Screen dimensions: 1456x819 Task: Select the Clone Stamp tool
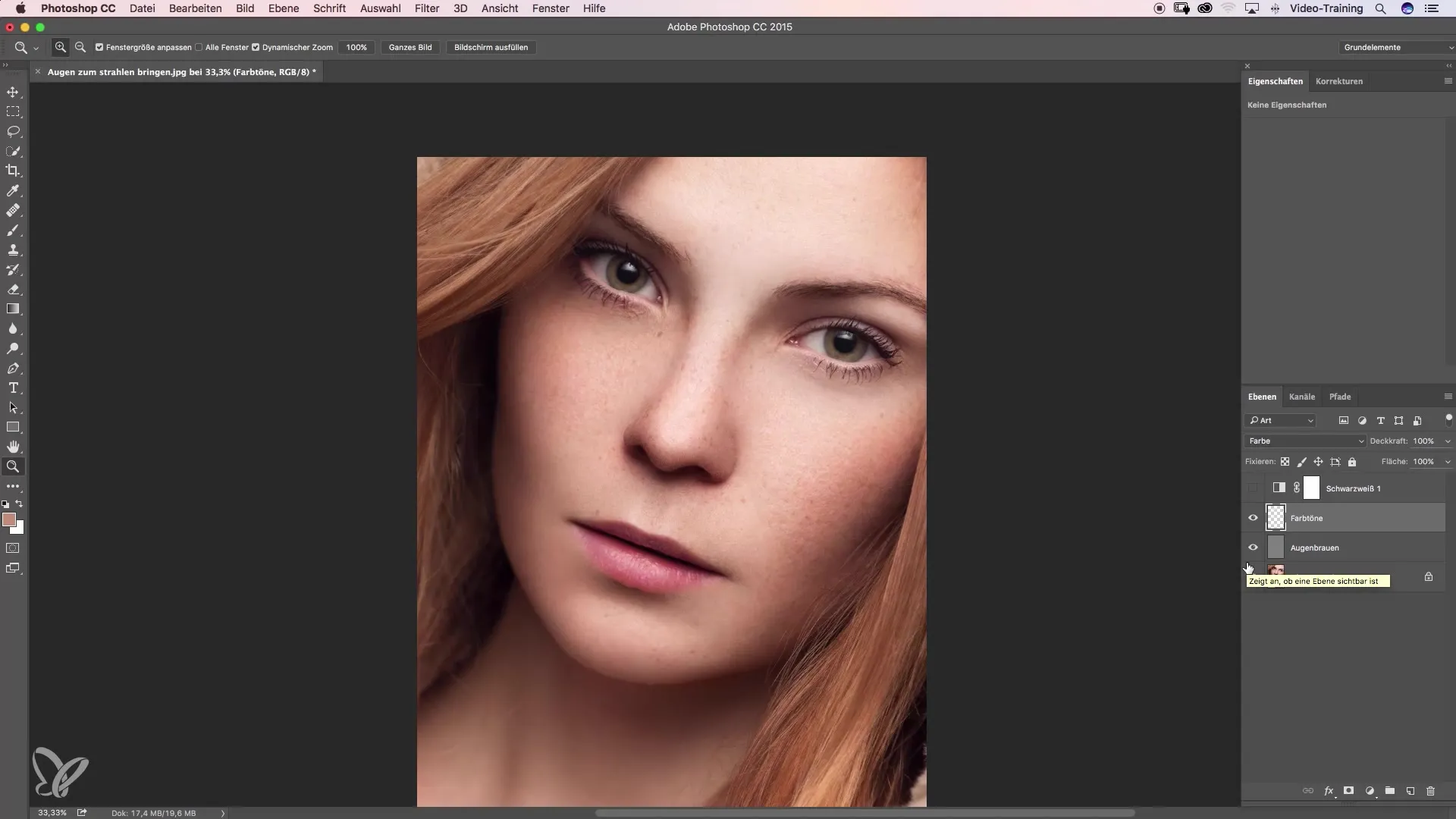13,249
